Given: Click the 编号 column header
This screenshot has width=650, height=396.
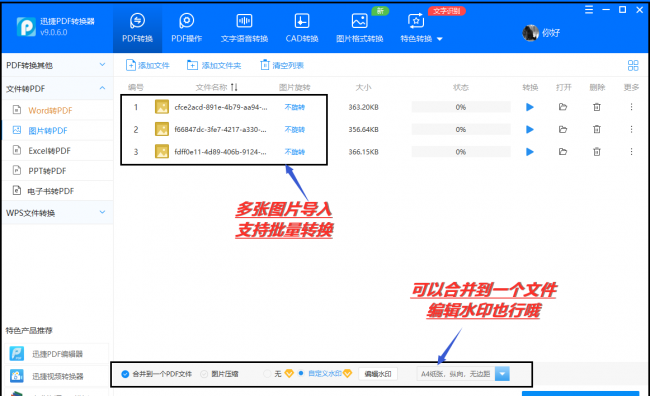Looking at the screenshot, I should coord(136,87).
